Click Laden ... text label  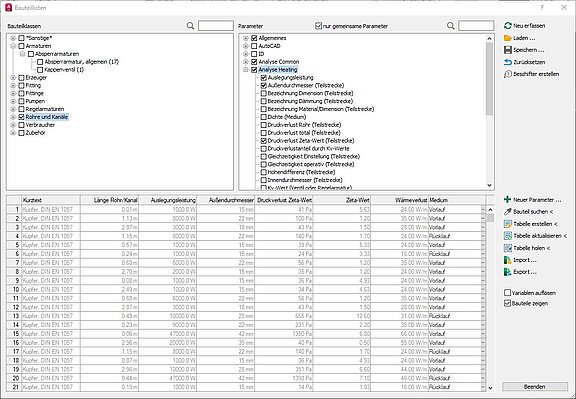524,38
